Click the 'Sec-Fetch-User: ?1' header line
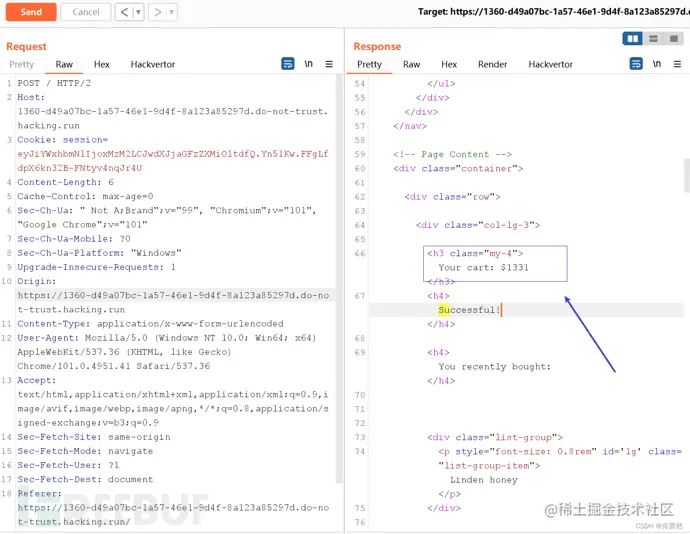690x534 pixels. (68, 465)
